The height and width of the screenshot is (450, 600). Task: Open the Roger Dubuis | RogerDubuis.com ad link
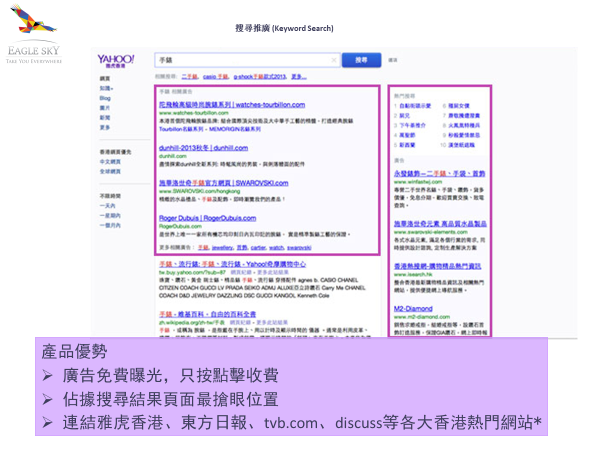[x=207, y=218]
